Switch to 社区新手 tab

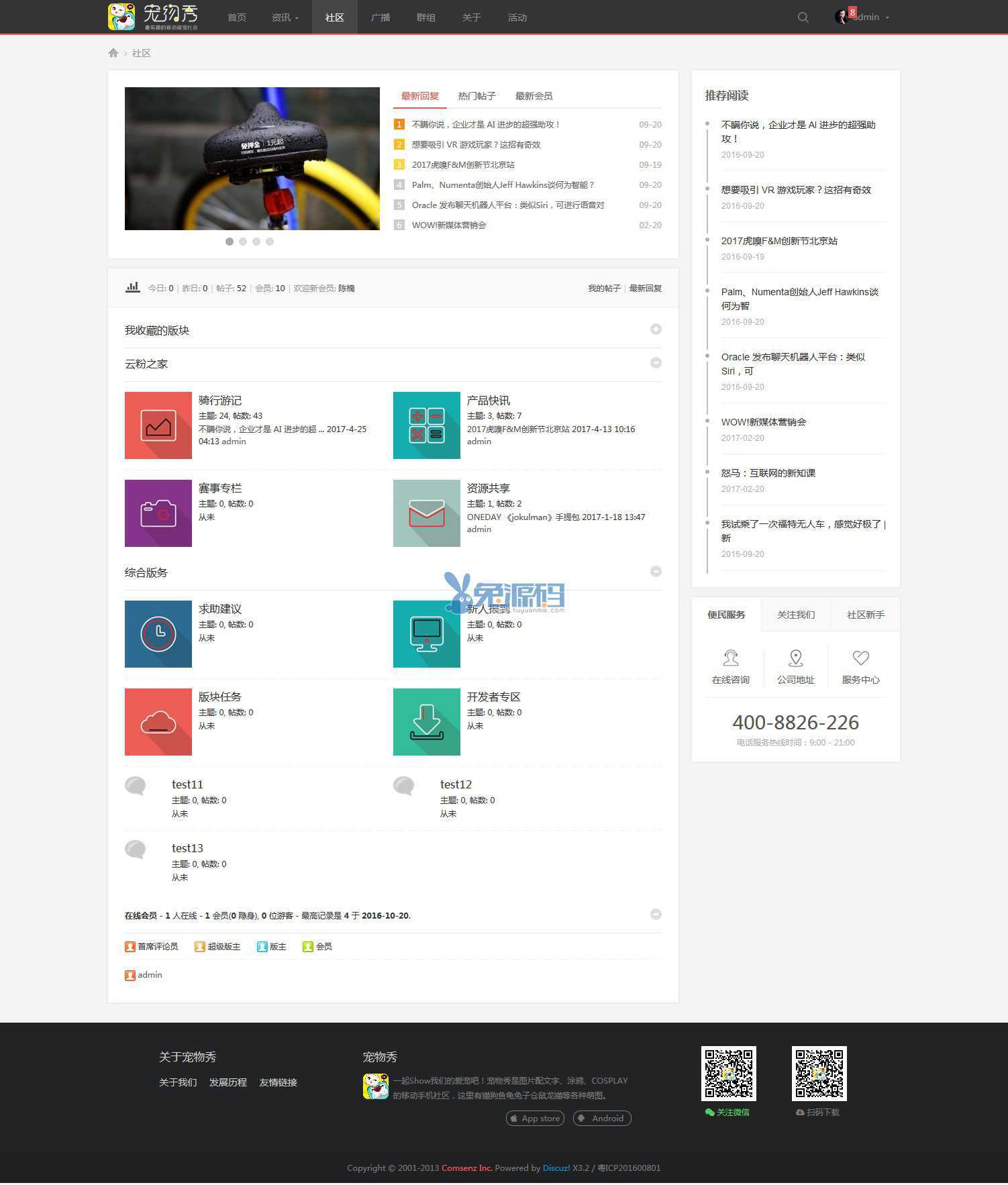point(866,615)
